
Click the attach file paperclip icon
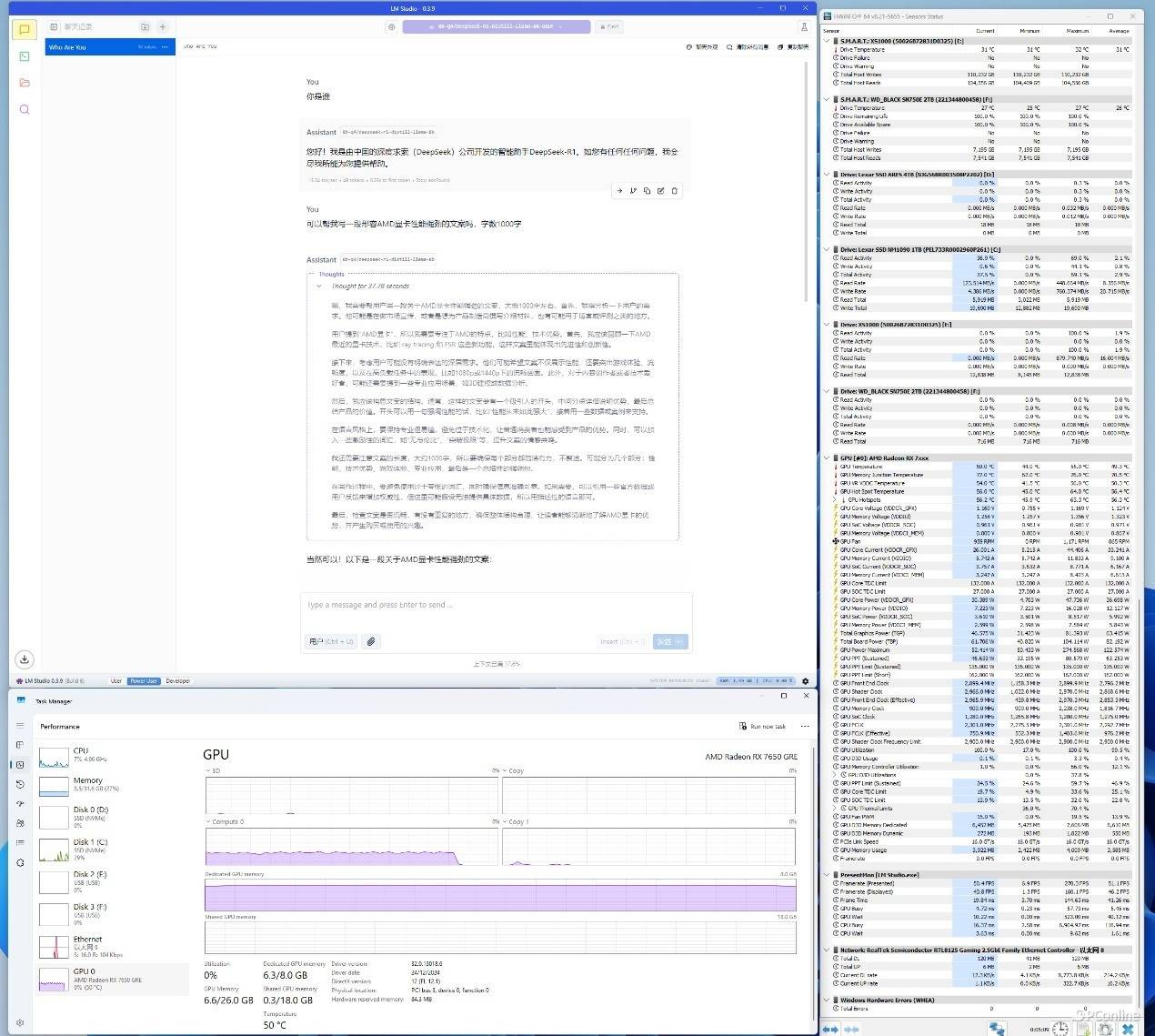coord(371,641)
